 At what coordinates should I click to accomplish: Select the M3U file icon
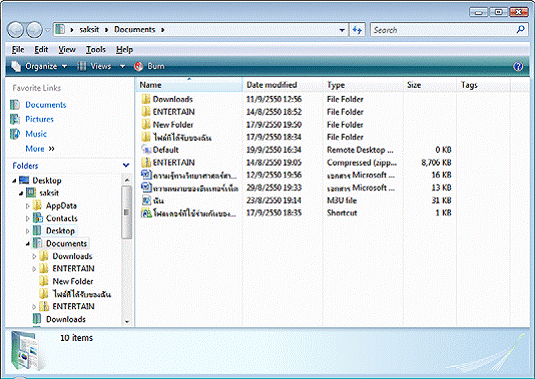(x=146, y=200)
